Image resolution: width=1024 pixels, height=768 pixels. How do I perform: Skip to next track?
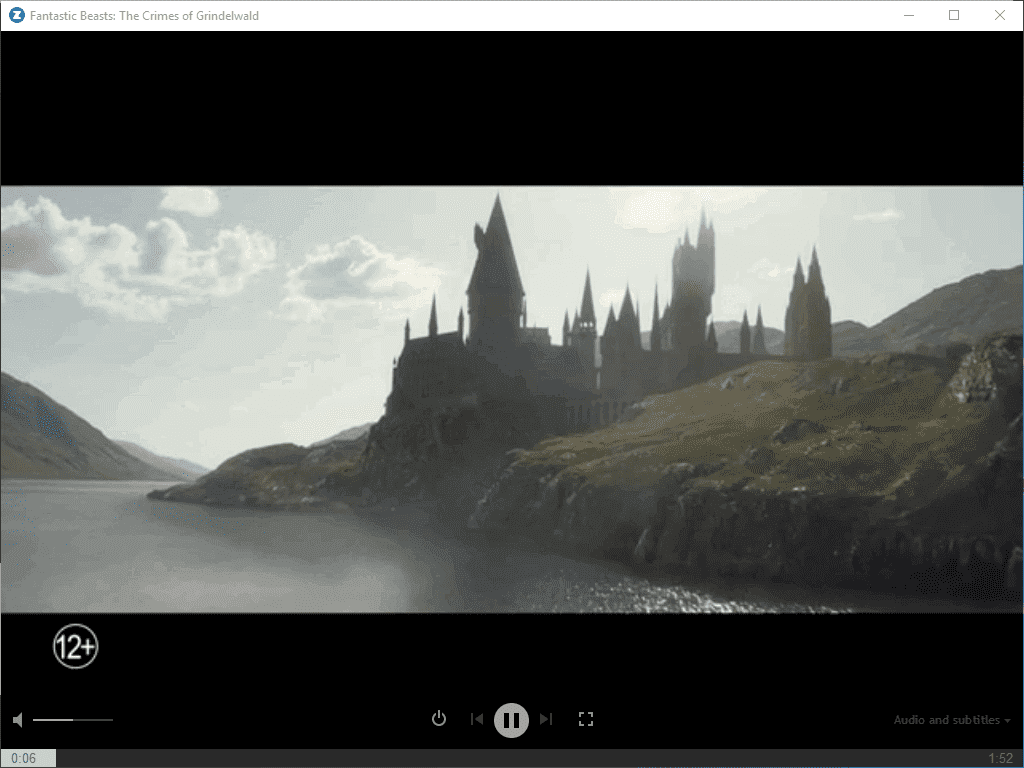(546, 719)
